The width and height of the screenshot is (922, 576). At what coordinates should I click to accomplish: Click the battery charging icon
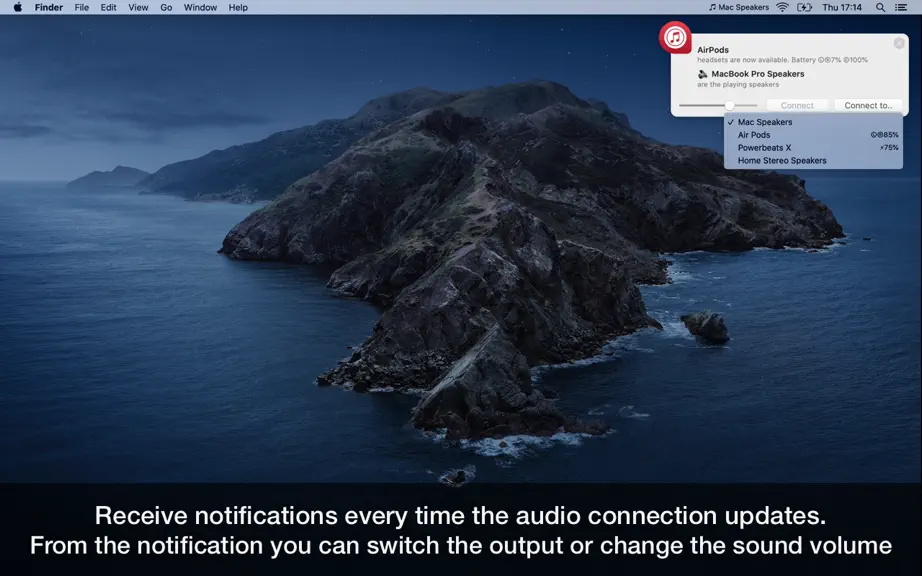pos(804,7)
